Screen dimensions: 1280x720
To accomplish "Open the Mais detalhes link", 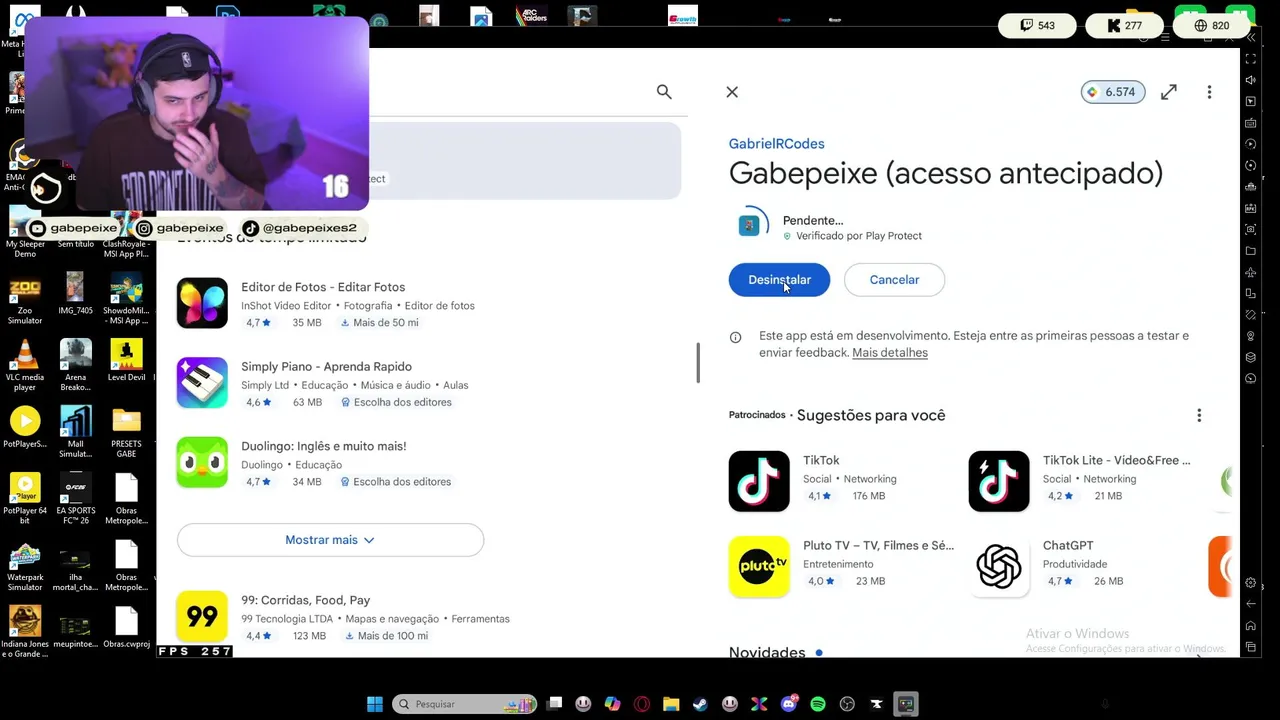I will (890, 353).
